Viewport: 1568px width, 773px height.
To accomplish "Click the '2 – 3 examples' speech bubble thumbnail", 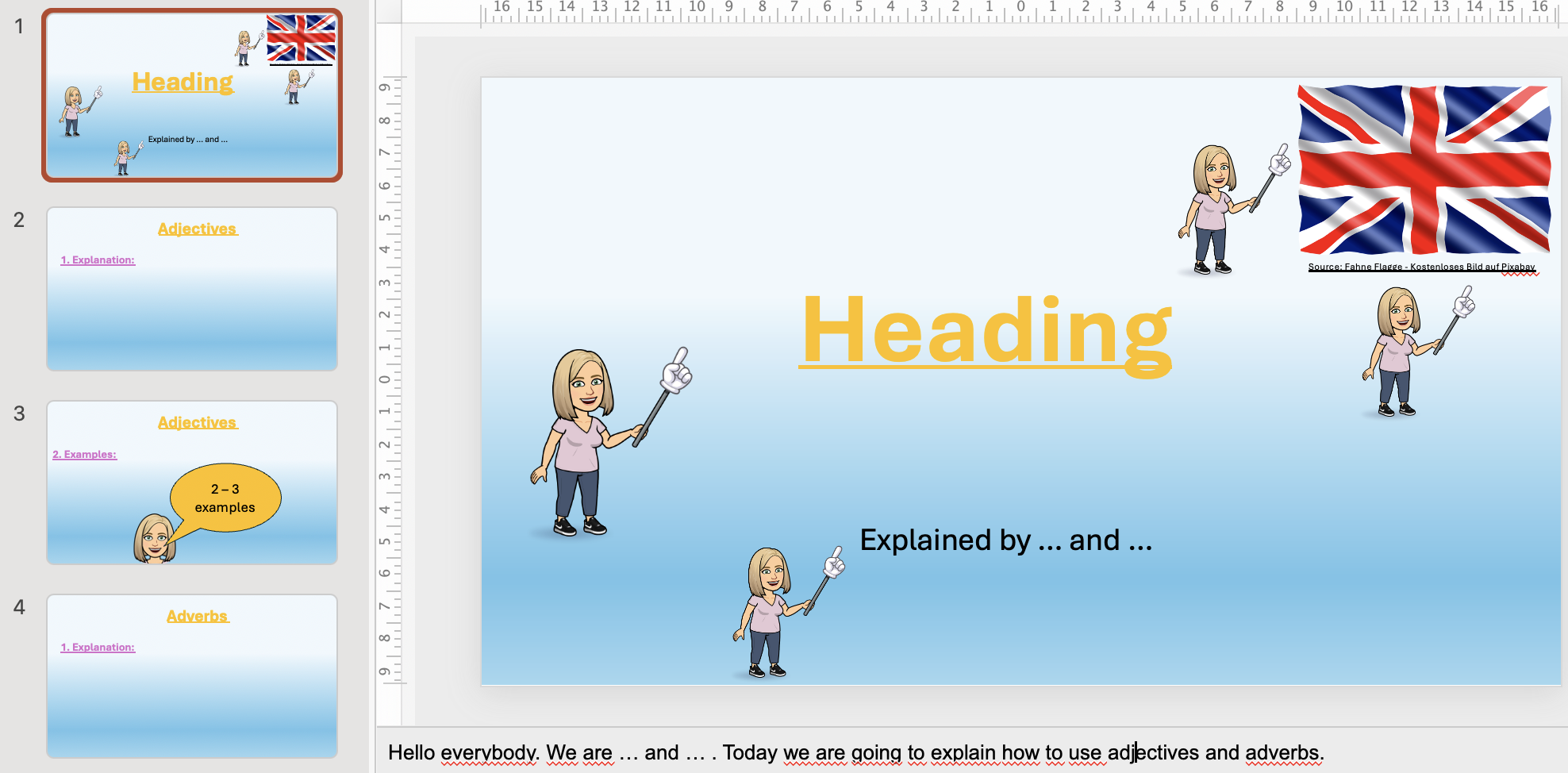I will click(x=225, y=498).
